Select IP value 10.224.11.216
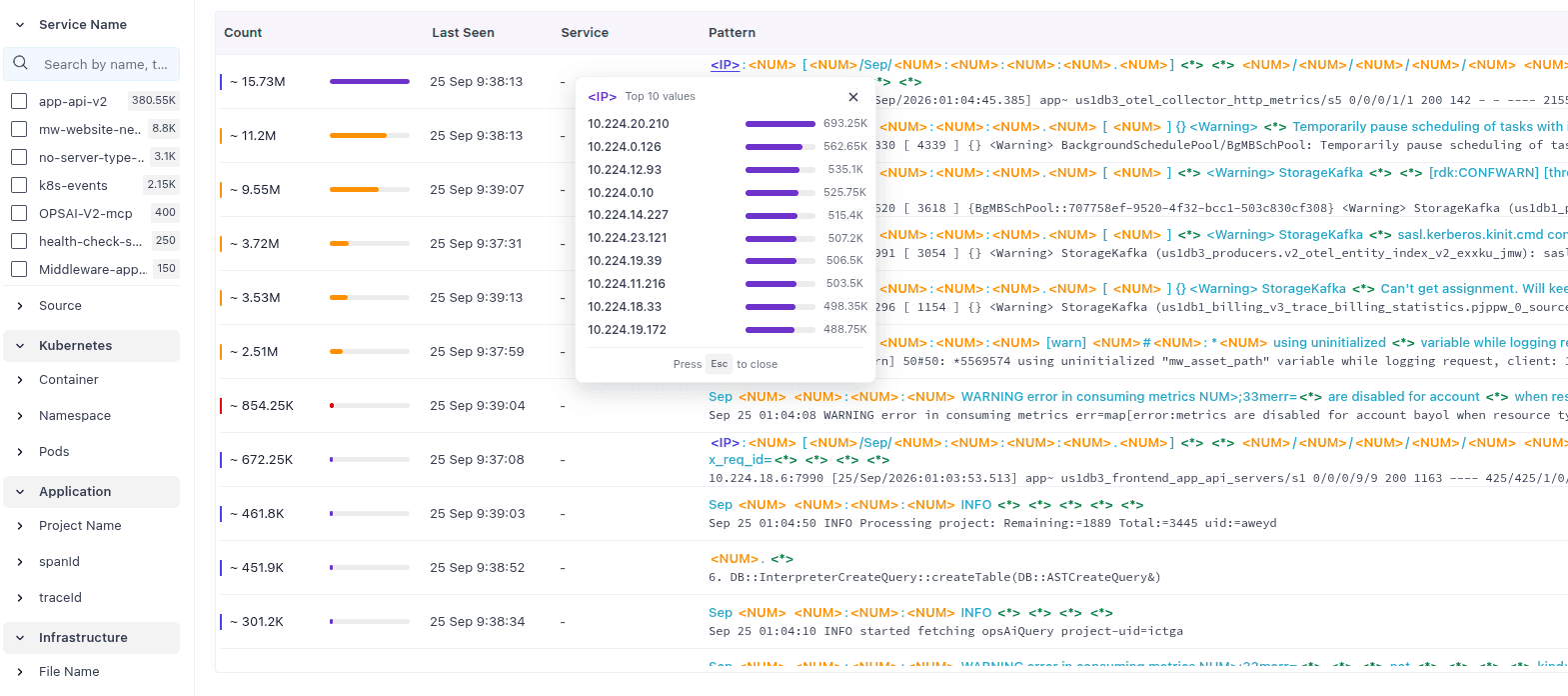1568x696 pixels. [x=627, y=284]
